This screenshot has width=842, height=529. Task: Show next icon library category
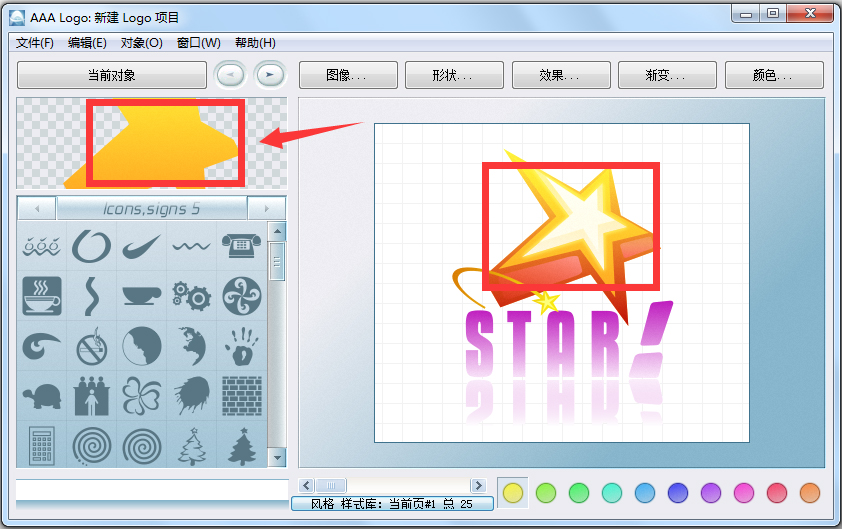[x=266, y=208]
